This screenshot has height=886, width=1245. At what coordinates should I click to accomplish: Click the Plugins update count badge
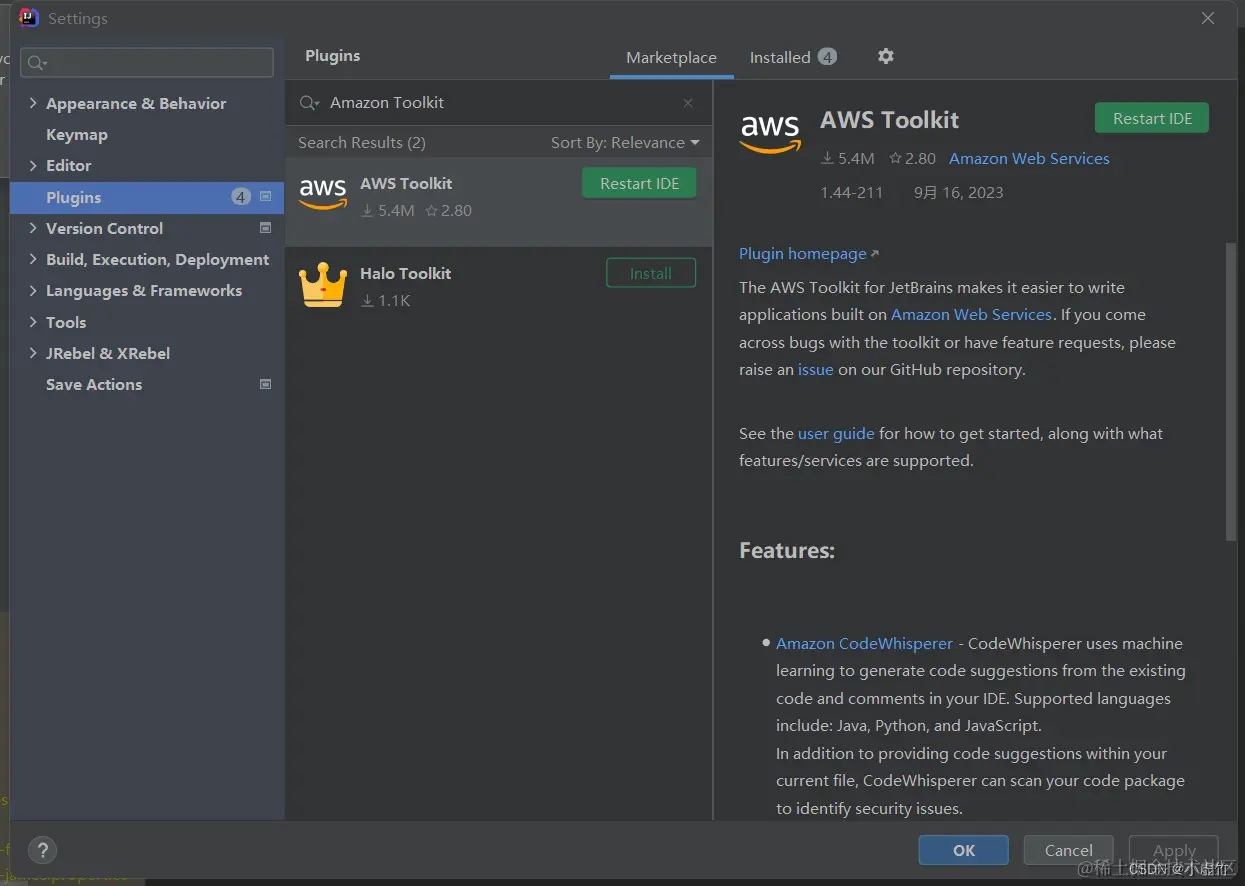241,197
